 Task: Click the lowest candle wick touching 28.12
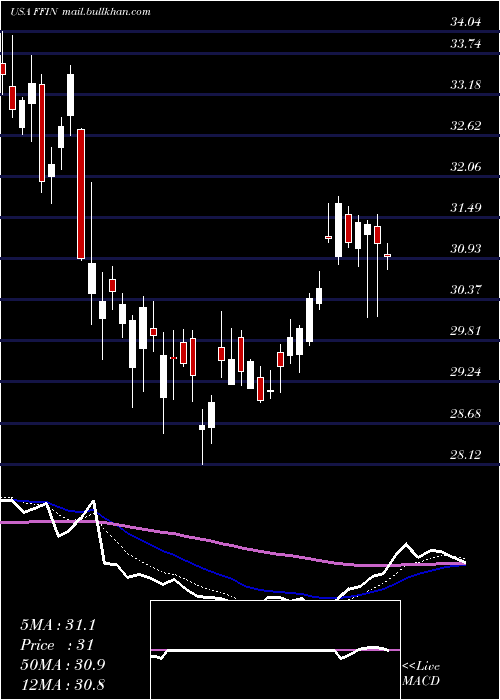(x=202, y=437)
